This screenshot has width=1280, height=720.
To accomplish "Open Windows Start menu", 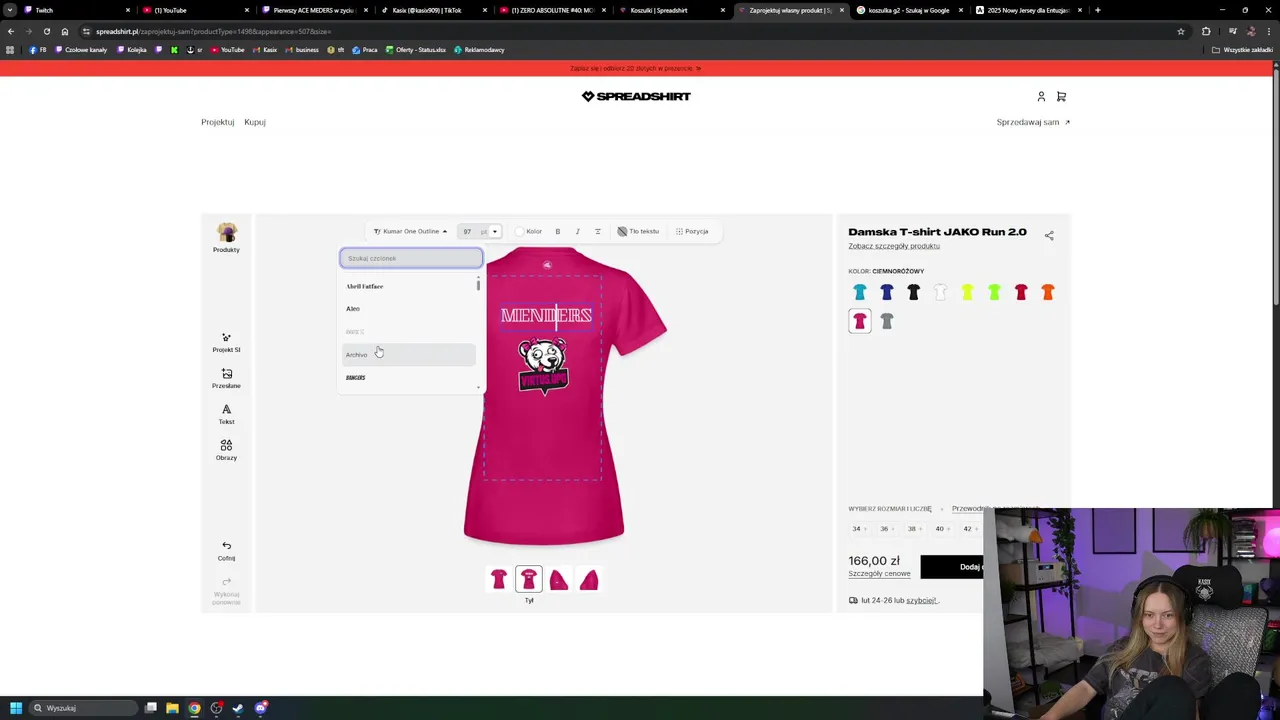I will 16,708.
